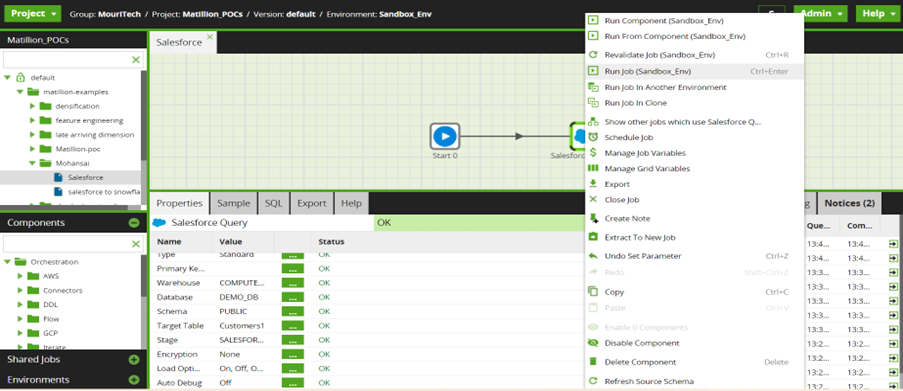Click the Copy icon in context menu

(593, 291)
